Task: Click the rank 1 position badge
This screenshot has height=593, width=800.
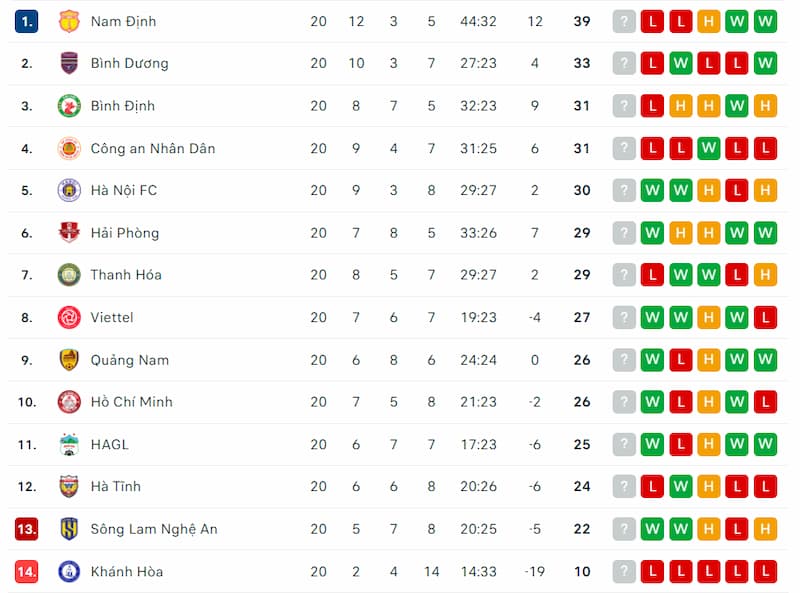Action: [x=27, y=21]
